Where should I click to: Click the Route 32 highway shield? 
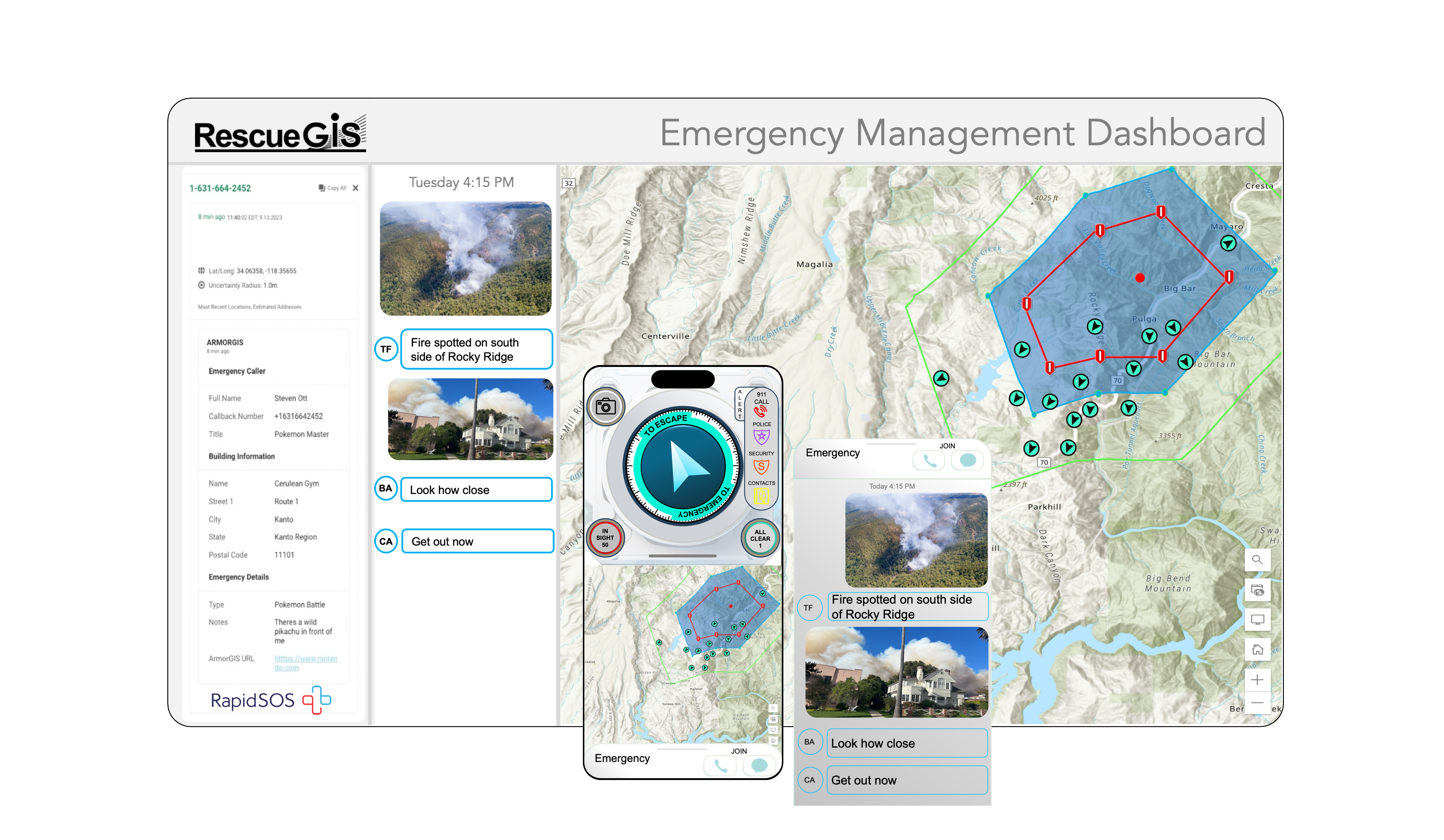tap(569, 183)
